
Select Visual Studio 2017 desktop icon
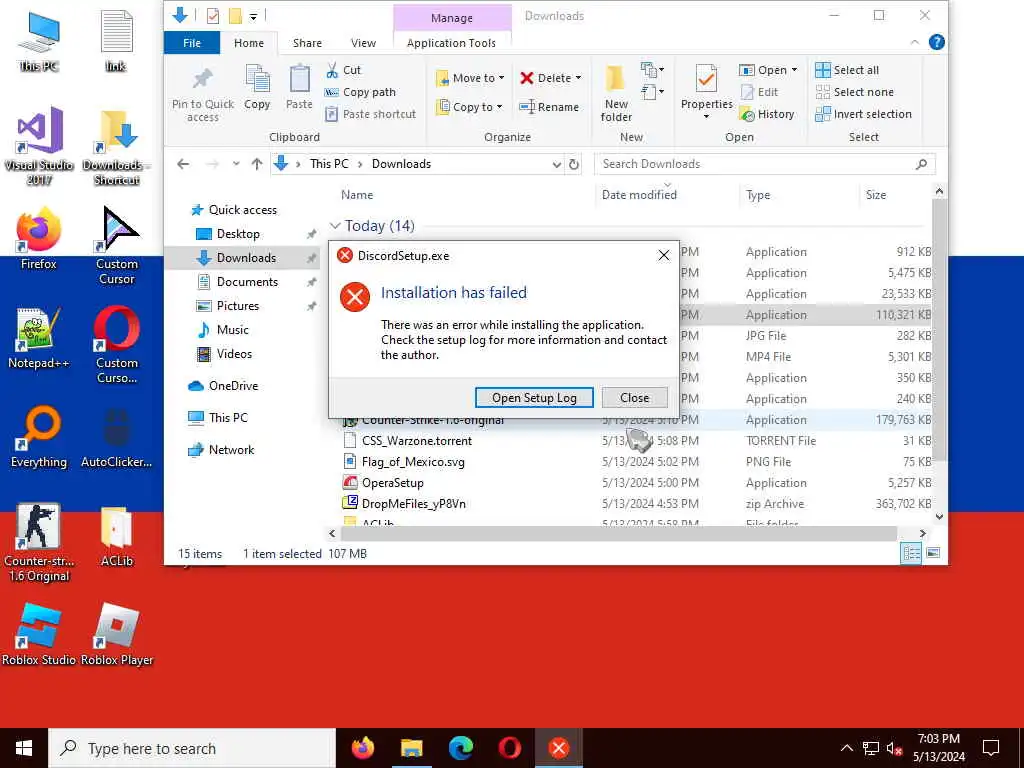(x=39, y=147)
